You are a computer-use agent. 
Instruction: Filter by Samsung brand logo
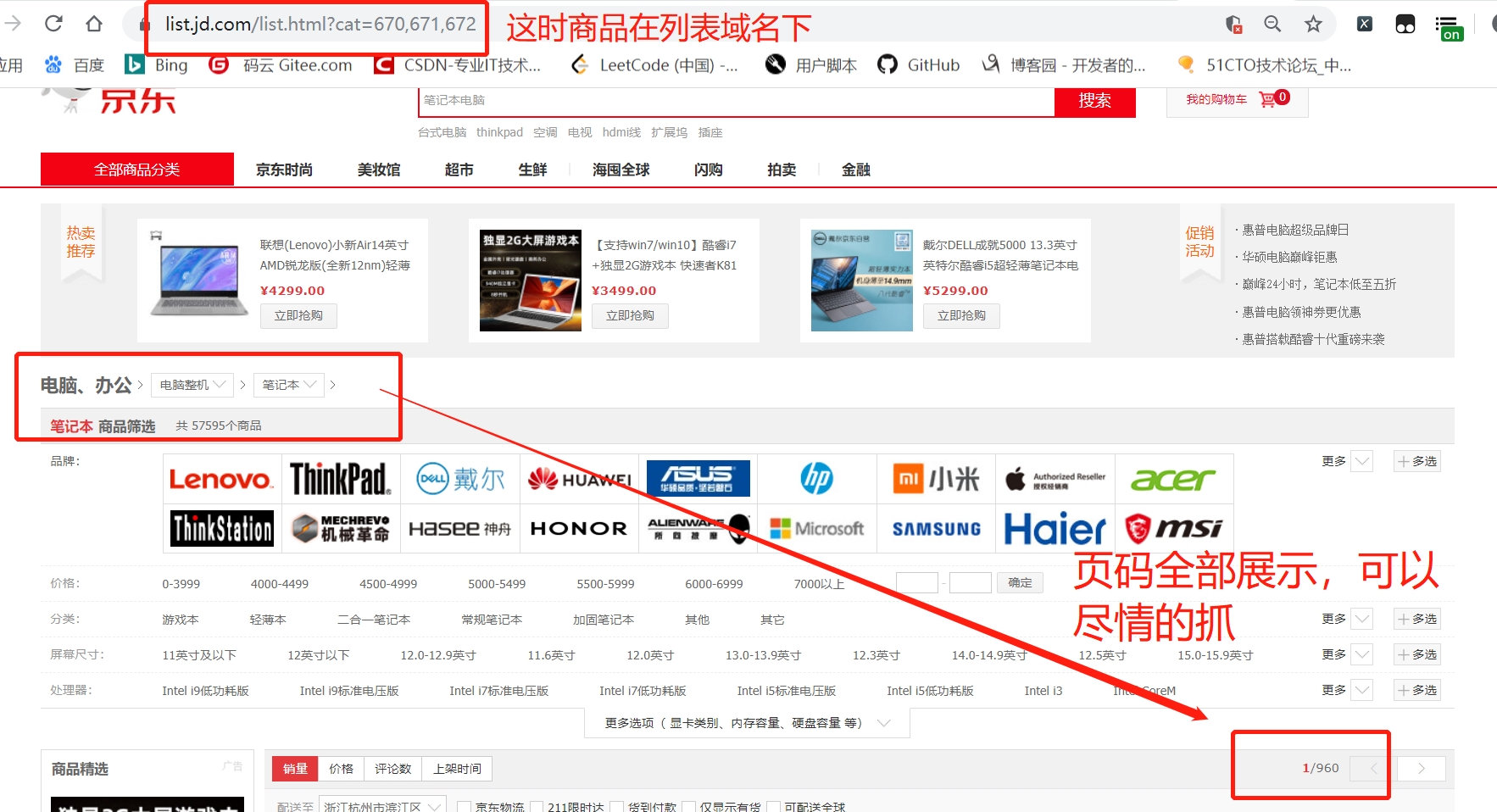(x=936, y=528)
